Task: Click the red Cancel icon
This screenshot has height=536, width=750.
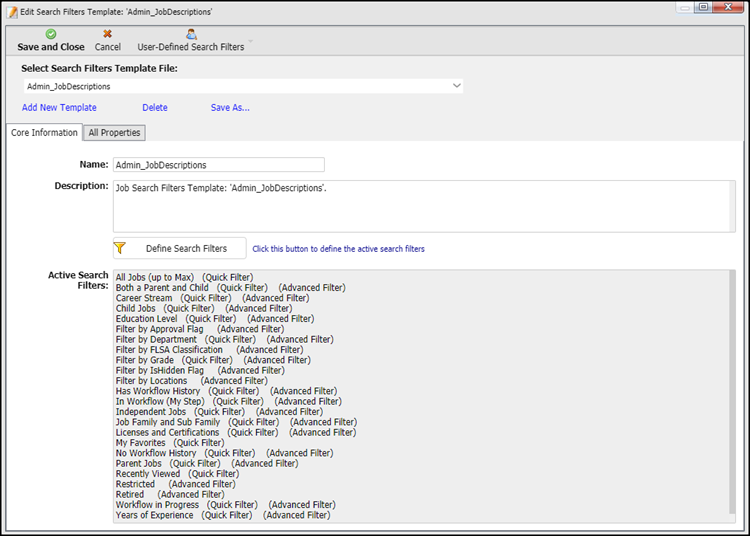Action: (x=108, y=34)
